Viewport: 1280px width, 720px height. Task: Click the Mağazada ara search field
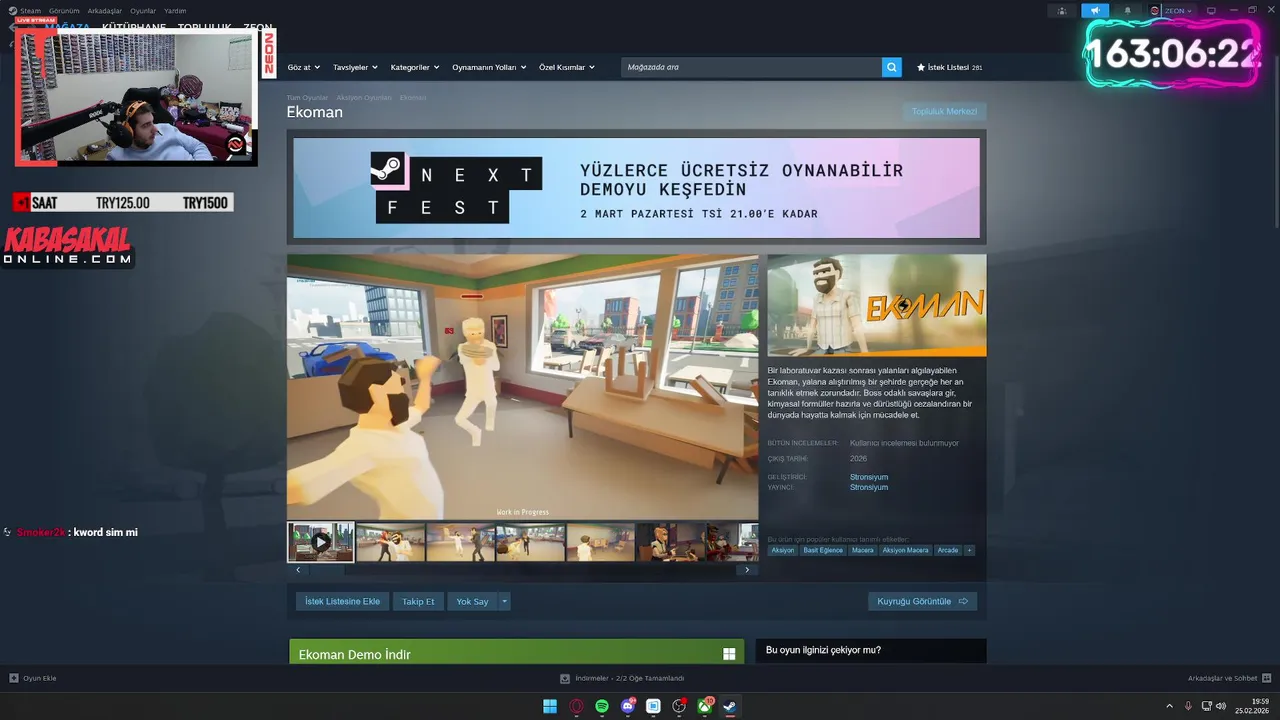(x=751, y=67)
